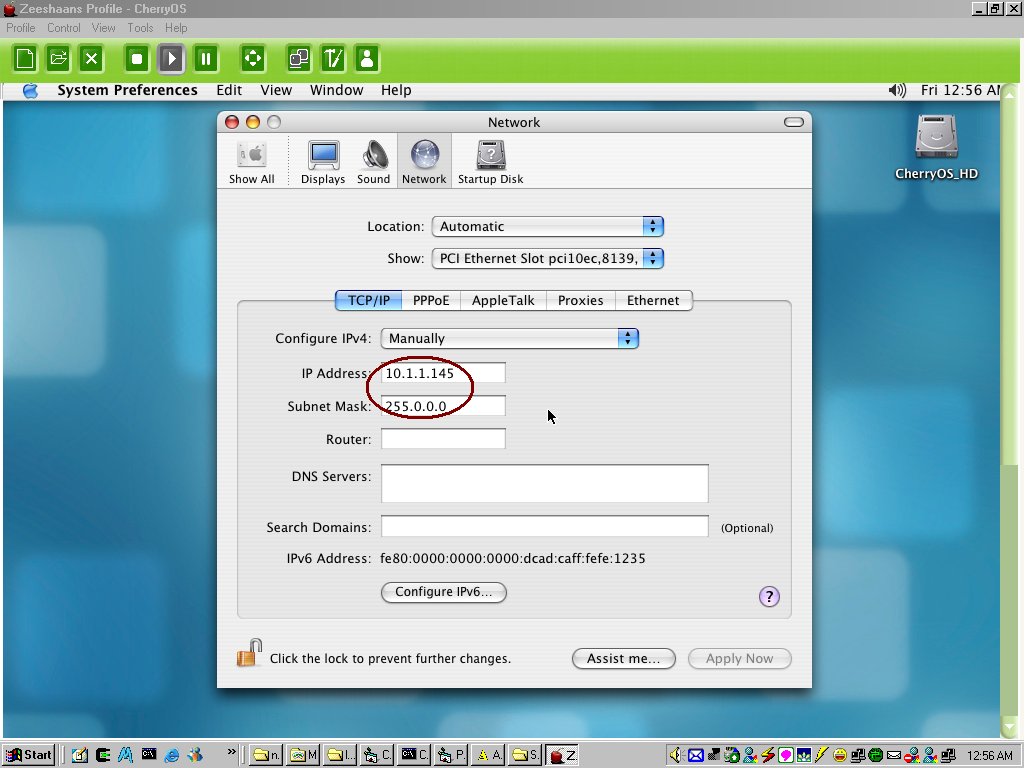Open the System Preferences menu
Screen dimensions: 1024x768
pos(127,90)
